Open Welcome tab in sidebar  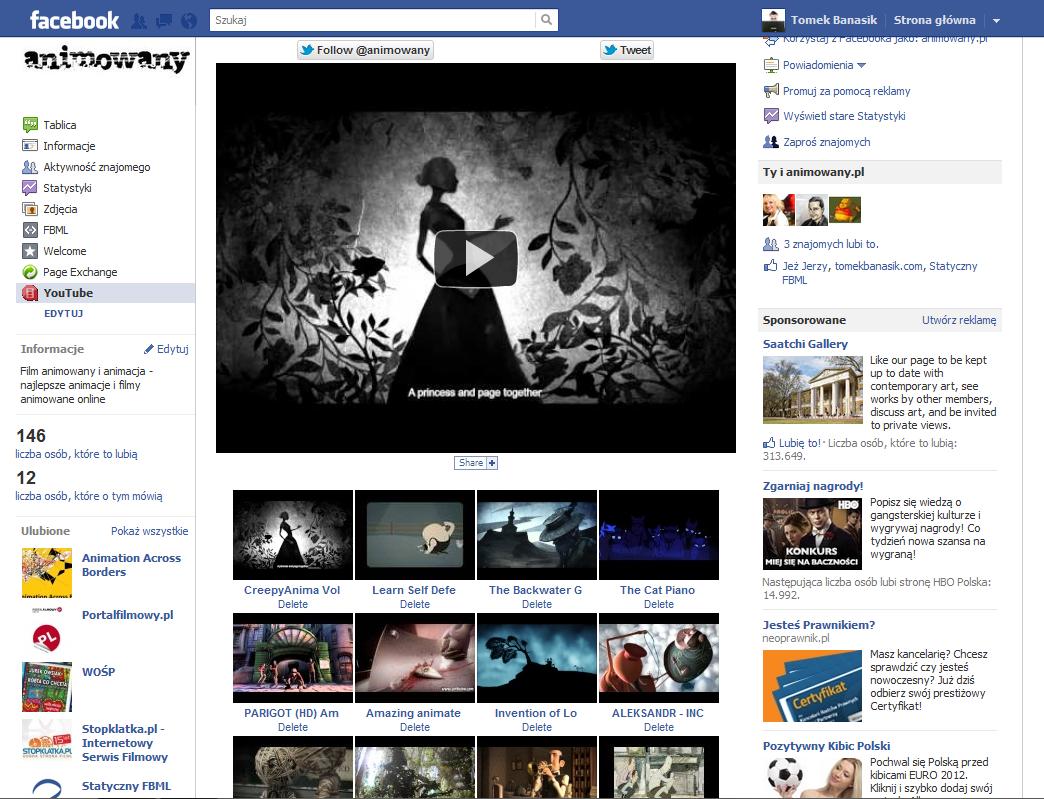(65, 251)
